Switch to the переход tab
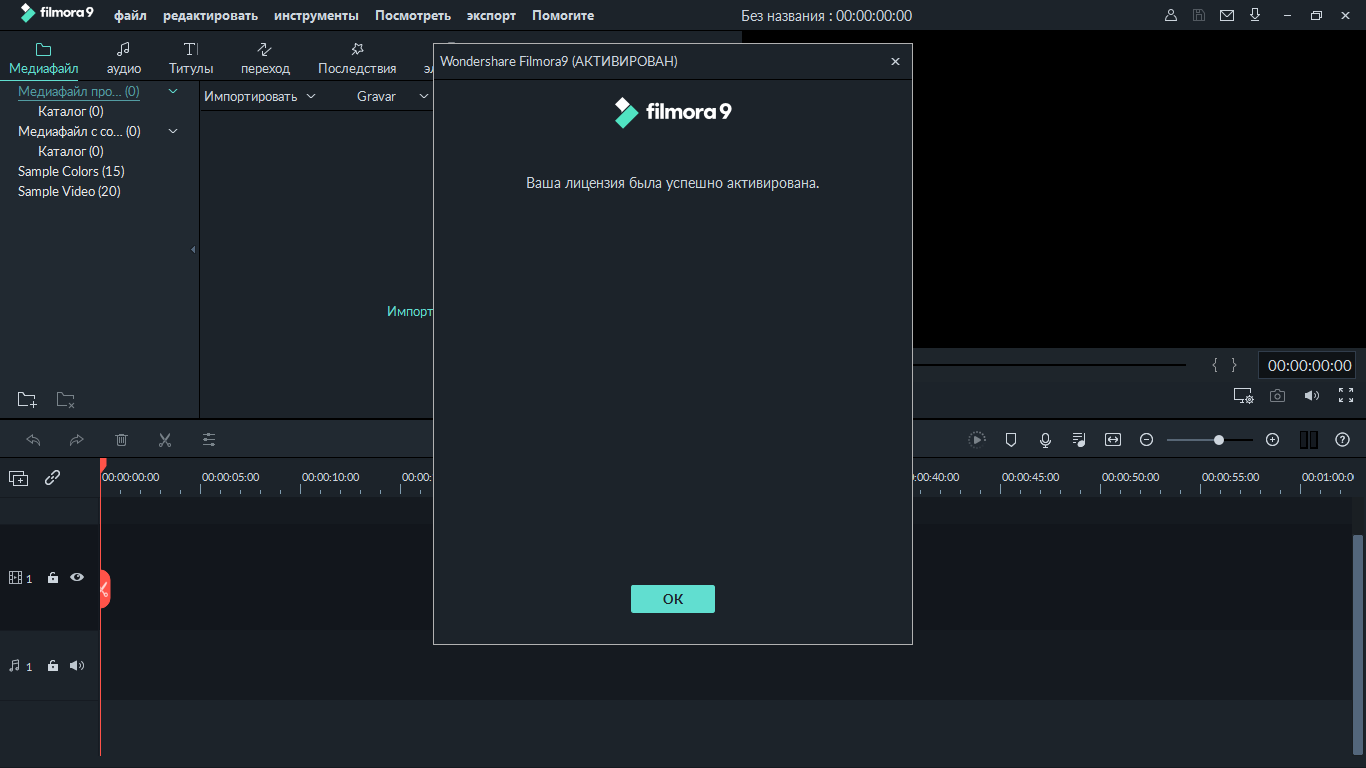 265,58
